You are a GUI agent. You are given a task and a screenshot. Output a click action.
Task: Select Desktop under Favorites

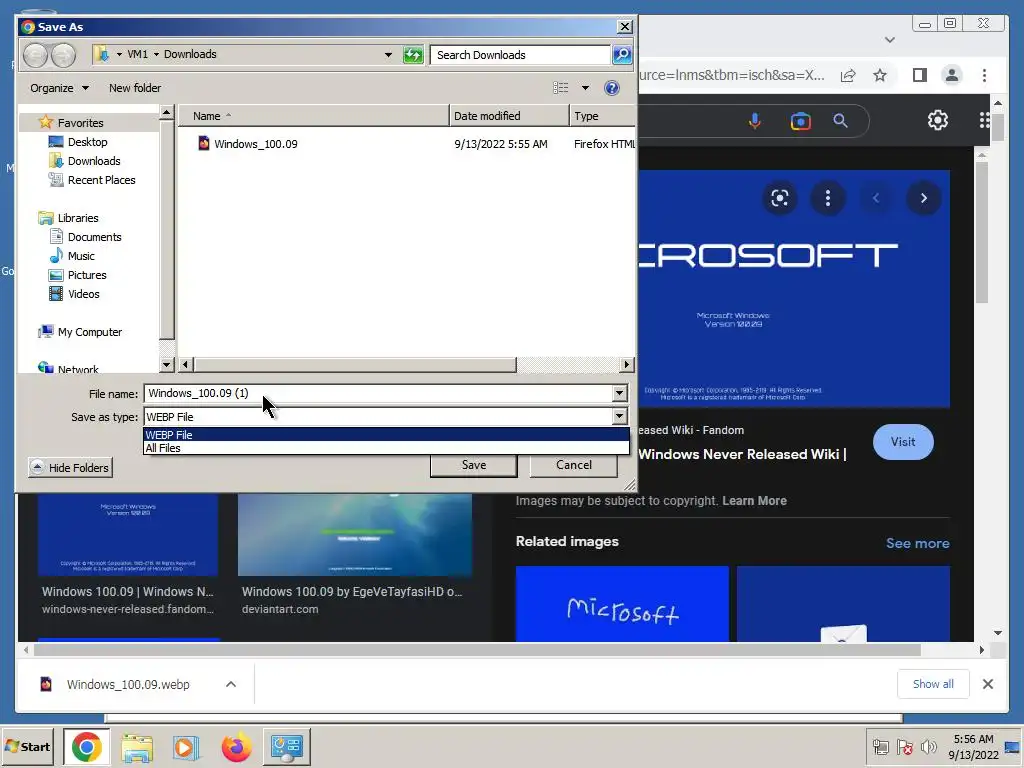pyautogui.click(x=87, y=142)
